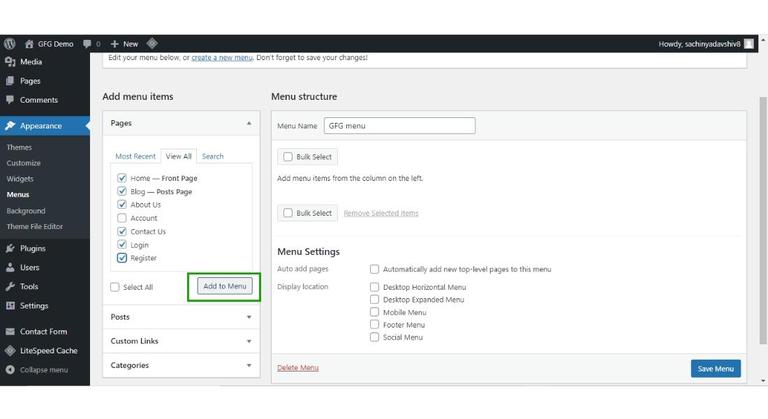
Task: Click the Collapse menu arrow icon
Action: 10,370
